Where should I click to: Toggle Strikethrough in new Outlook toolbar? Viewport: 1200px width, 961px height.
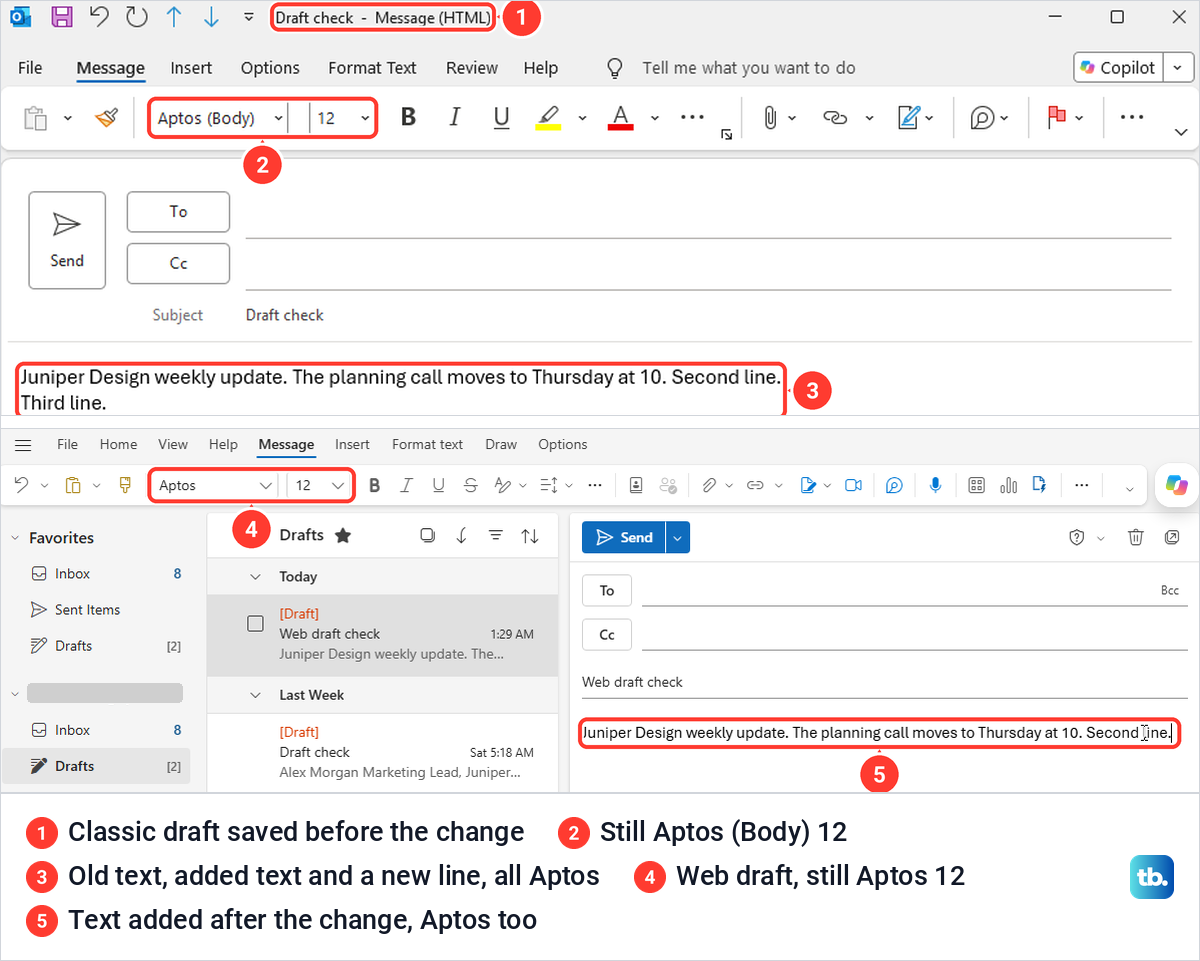click(471, 485)
